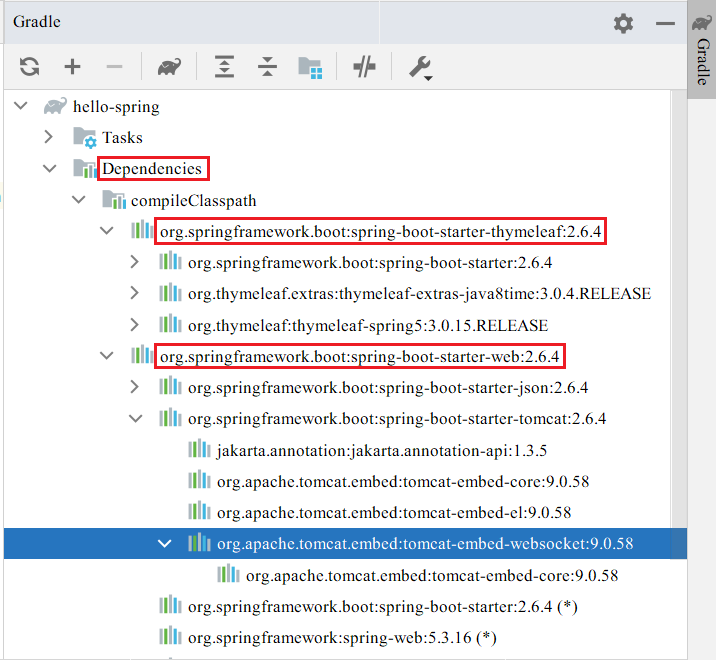This screenshot has height=660, width=716.
Task: Expand spring-boot-starter:2.6.4 under thymeleaf
Action: (x=134, y=262)
